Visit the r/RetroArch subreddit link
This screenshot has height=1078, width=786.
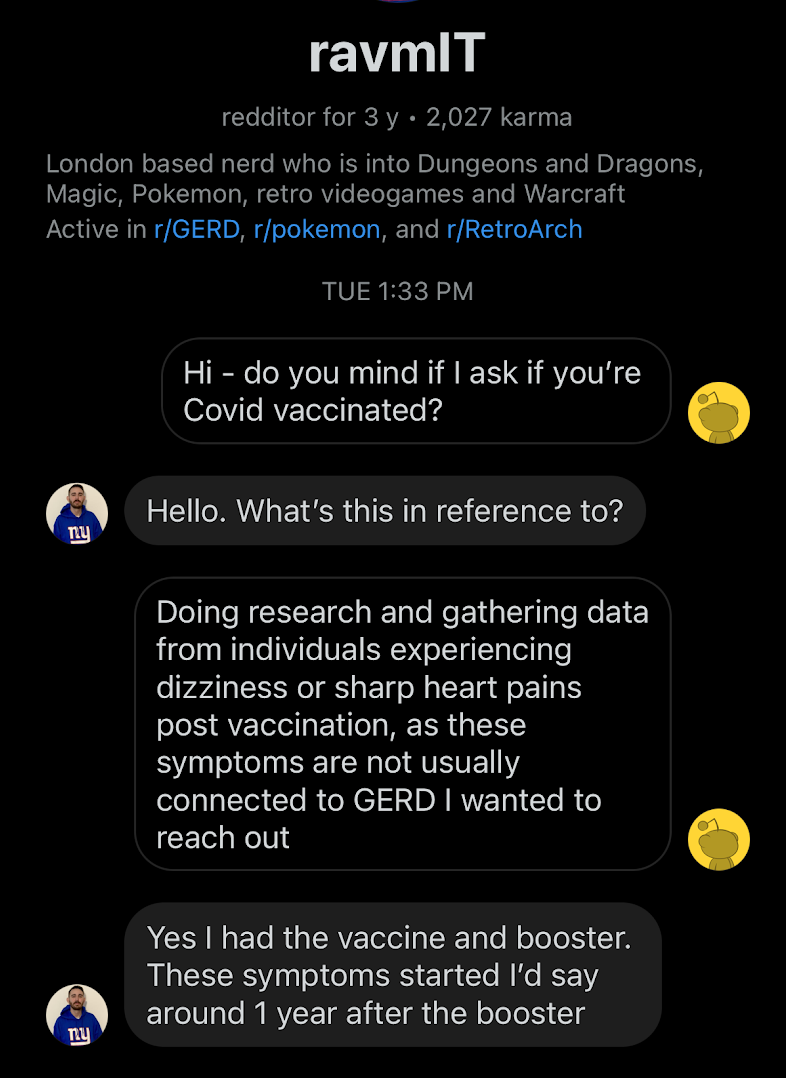click(x=514, y=229)
